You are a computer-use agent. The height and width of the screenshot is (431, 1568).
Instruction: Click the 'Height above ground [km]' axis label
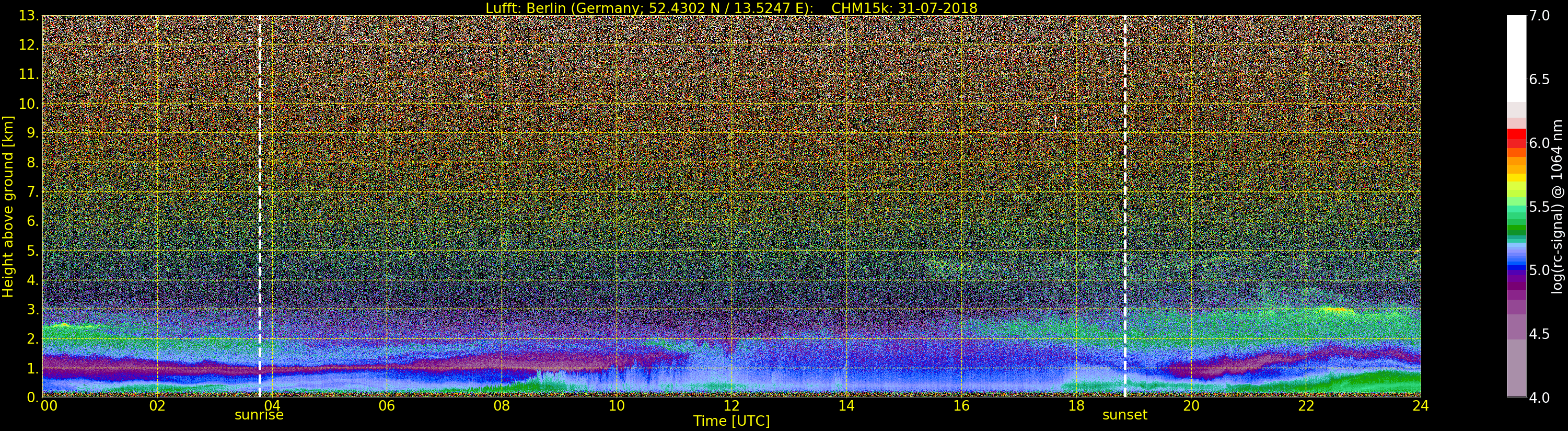coord(8,207)
